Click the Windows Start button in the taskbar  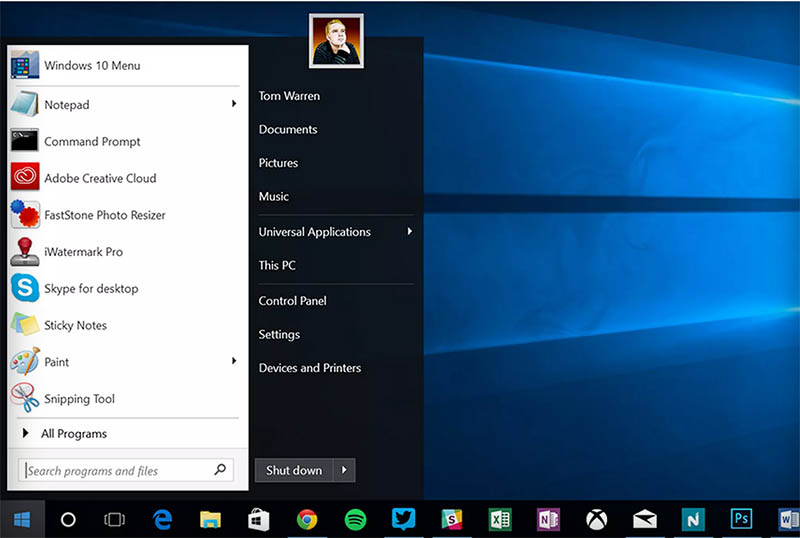tap(22, 520)
